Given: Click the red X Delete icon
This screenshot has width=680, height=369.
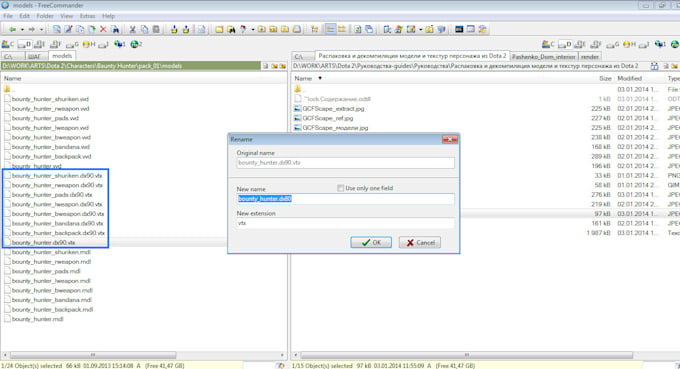Looking at the screenshot, I should tap(103, 29).
